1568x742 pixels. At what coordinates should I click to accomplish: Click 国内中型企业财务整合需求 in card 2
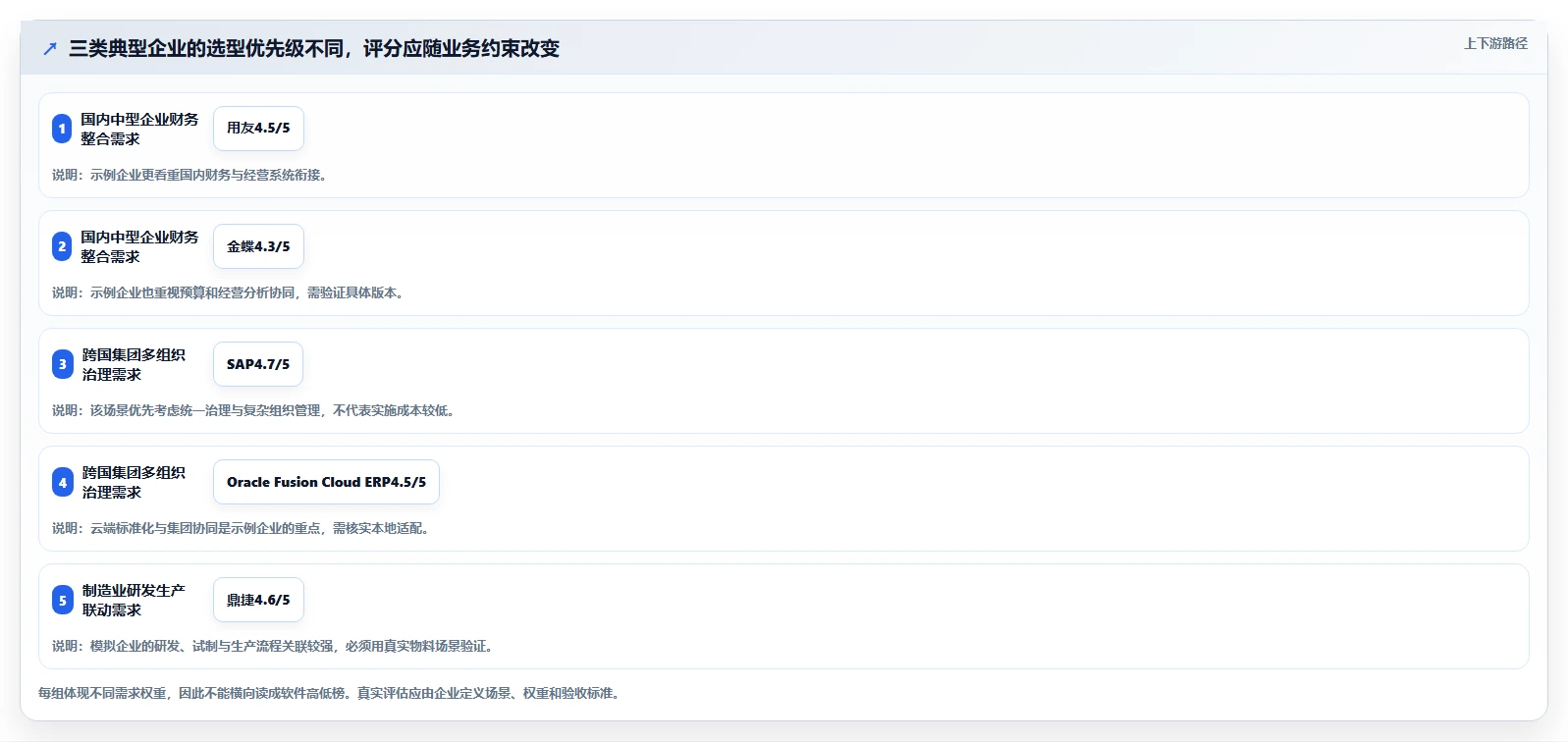139,246
